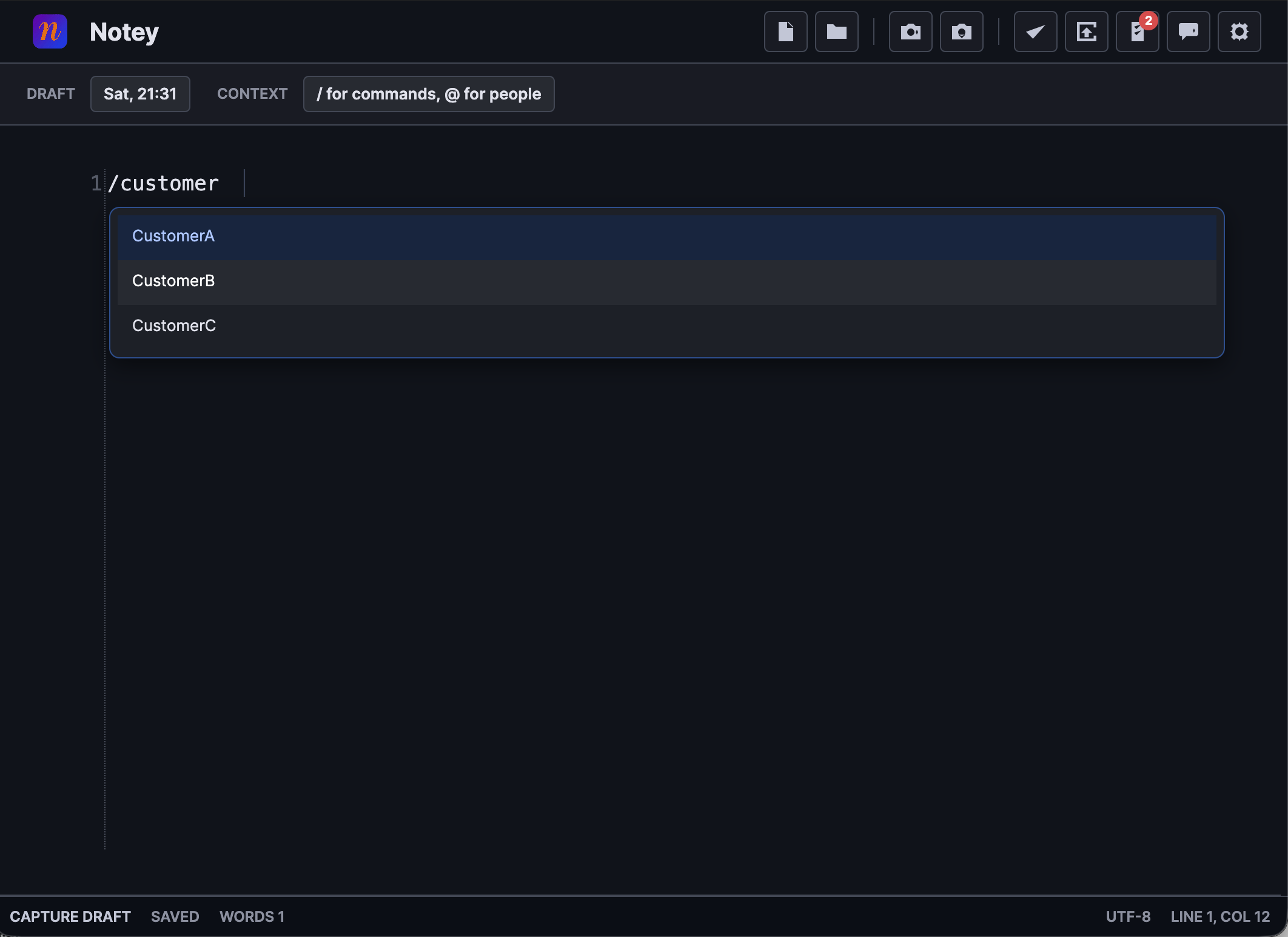Click the export upload arrow icon

coord(1086,32)
